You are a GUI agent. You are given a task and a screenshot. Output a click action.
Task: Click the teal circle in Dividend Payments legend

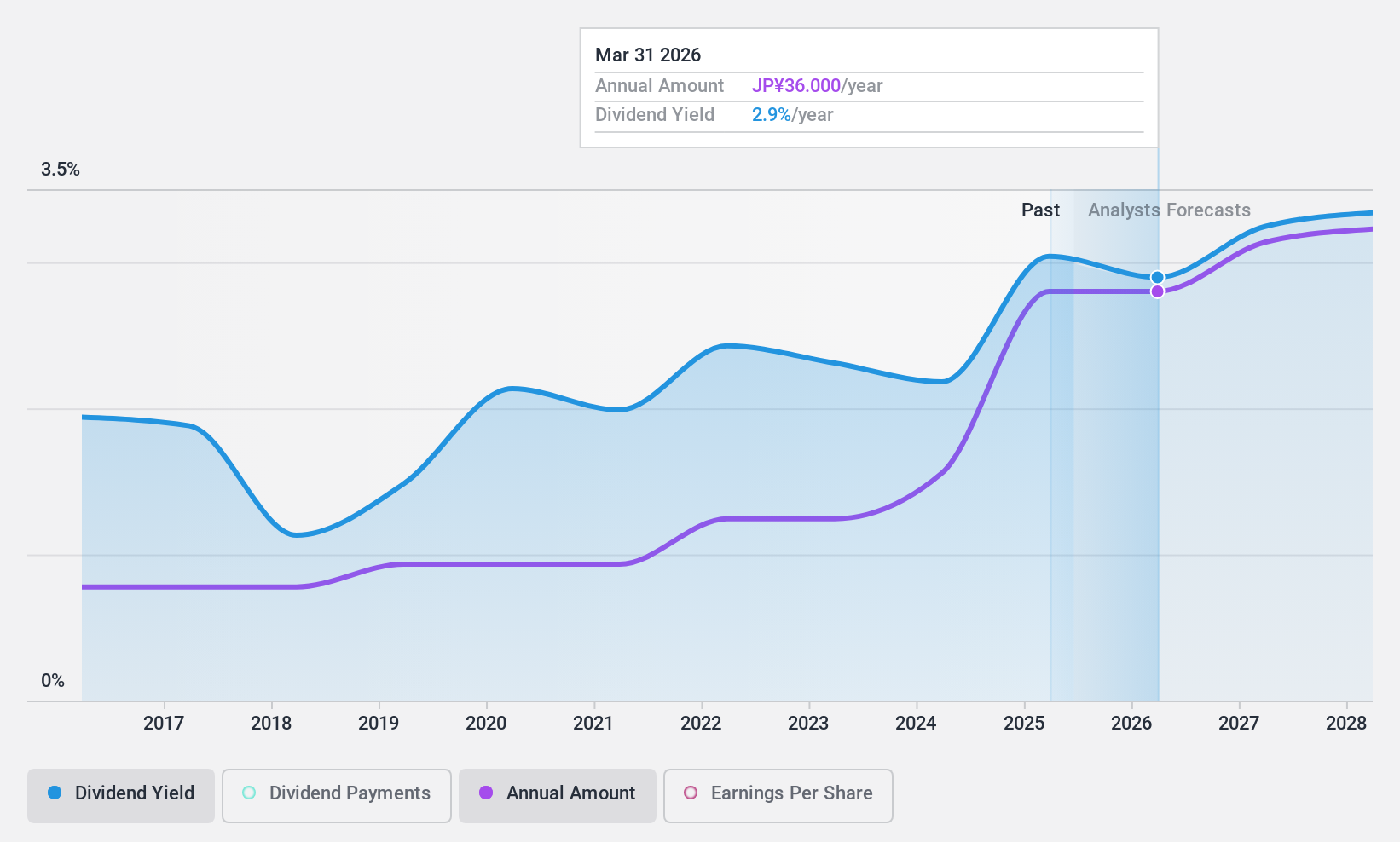(x=249, y=793)
